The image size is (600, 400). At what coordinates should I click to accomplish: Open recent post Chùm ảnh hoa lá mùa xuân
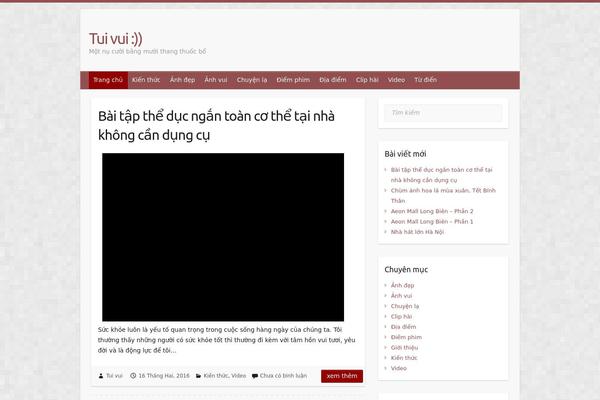point(443,196)
